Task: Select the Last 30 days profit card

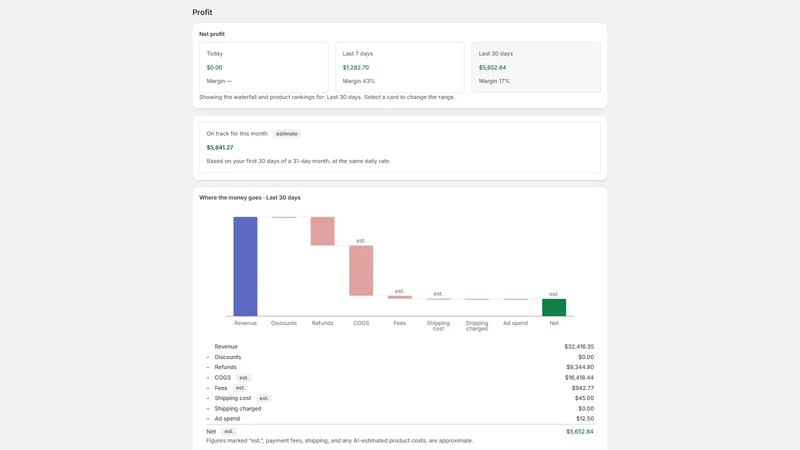Action: (536, 67)
